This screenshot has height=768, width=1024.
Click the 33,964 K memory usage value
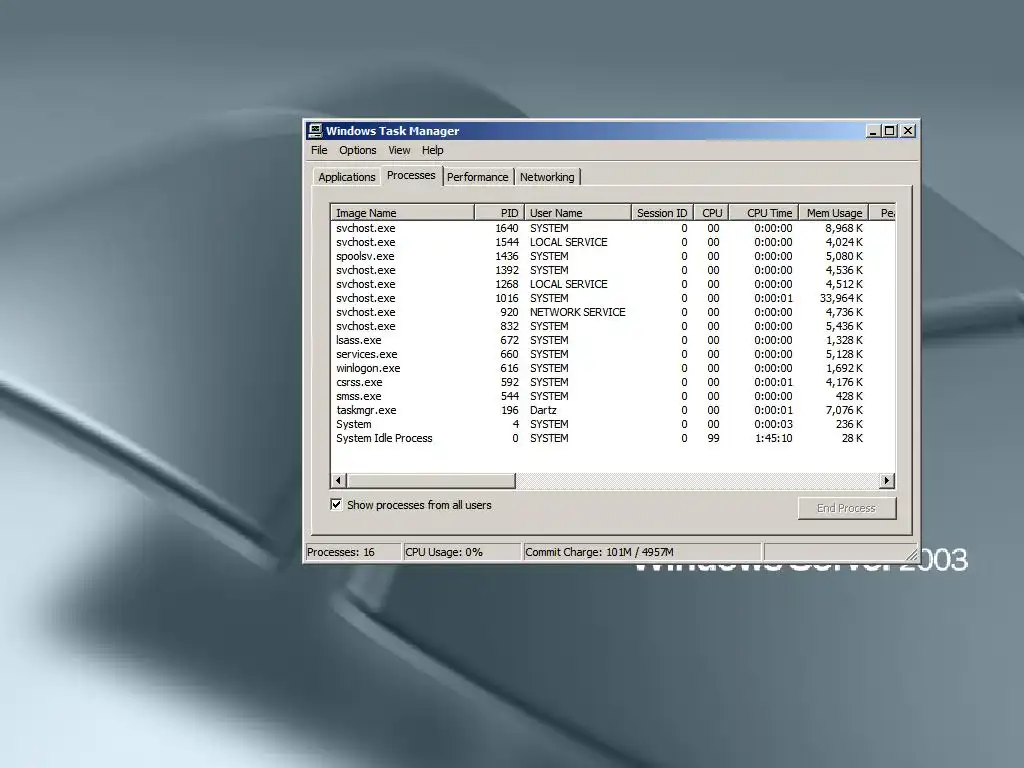tap(841, 298)
